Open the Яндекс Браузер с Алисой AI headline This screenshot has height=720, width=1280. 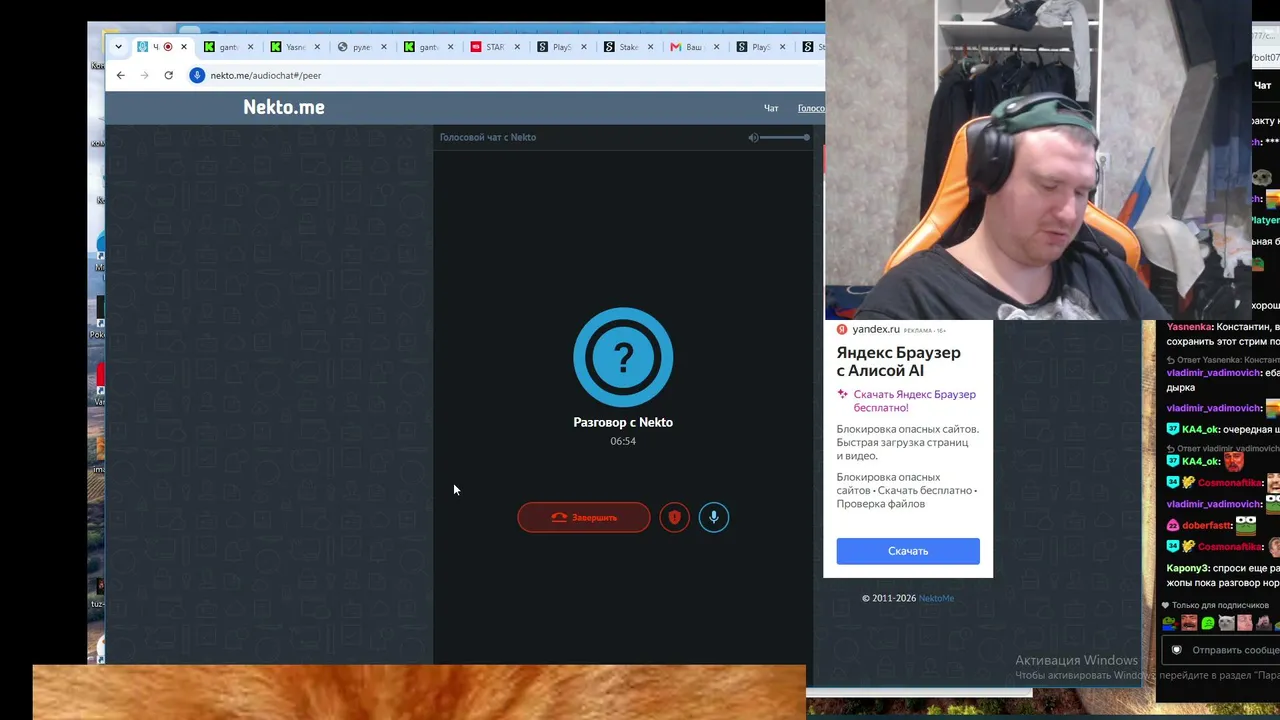pos(898,361)
